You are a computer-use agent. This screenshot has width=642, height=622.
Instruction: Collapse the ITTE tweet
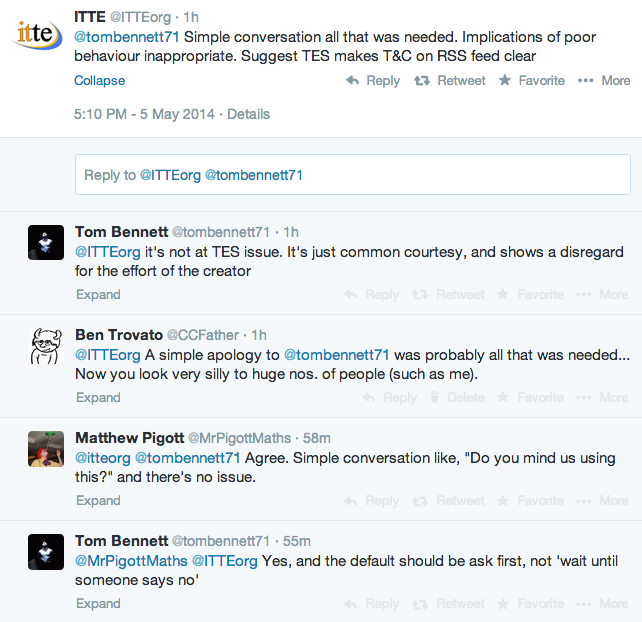tap(99, 80)
